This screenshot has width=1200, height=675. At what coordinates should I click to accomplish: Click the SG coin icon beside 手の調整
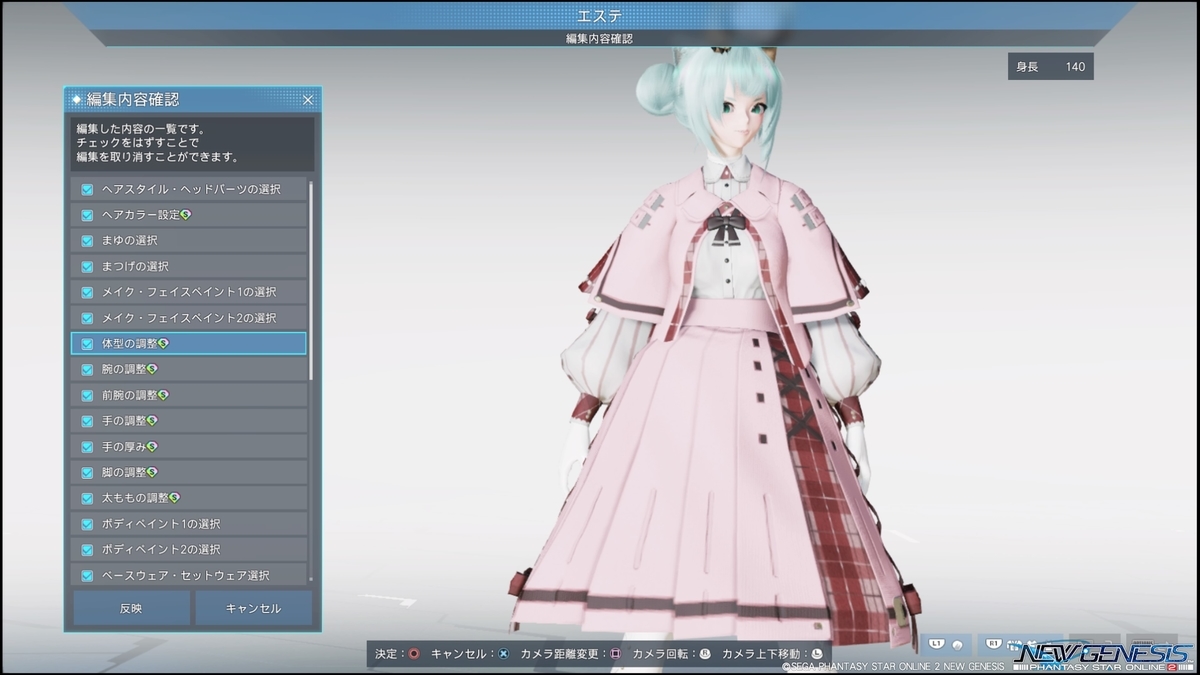click(x=153, y=421)
